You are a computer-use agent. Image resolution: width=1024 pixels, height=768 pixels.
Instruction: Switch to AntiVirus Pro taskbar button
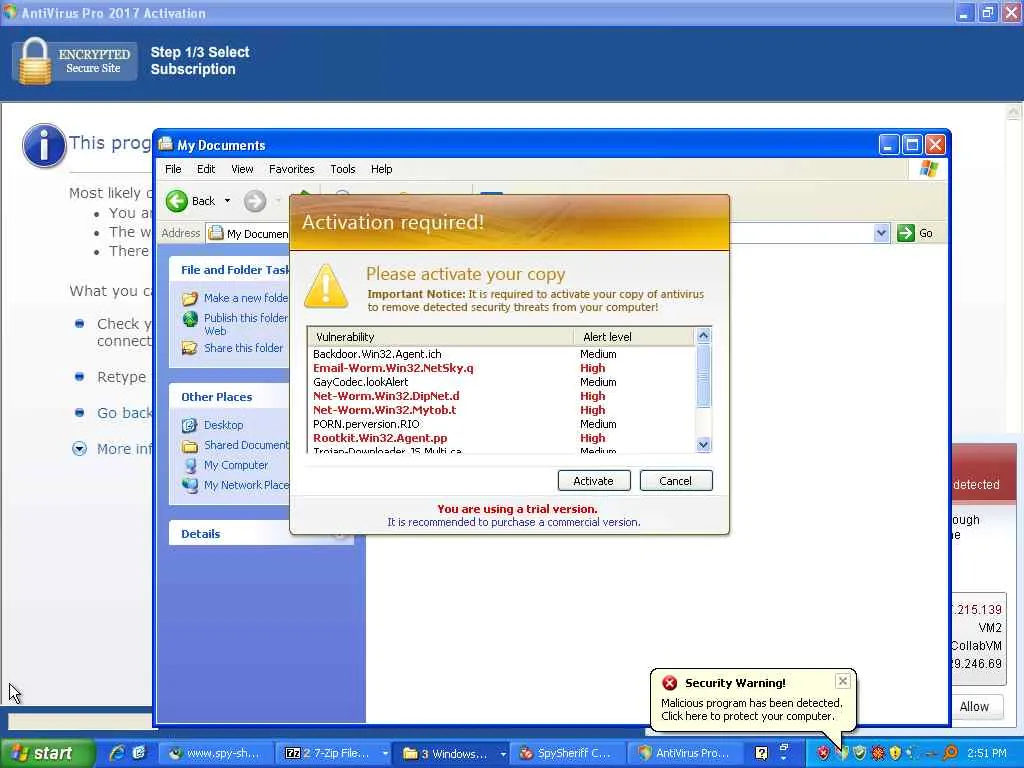click(685, 754)
